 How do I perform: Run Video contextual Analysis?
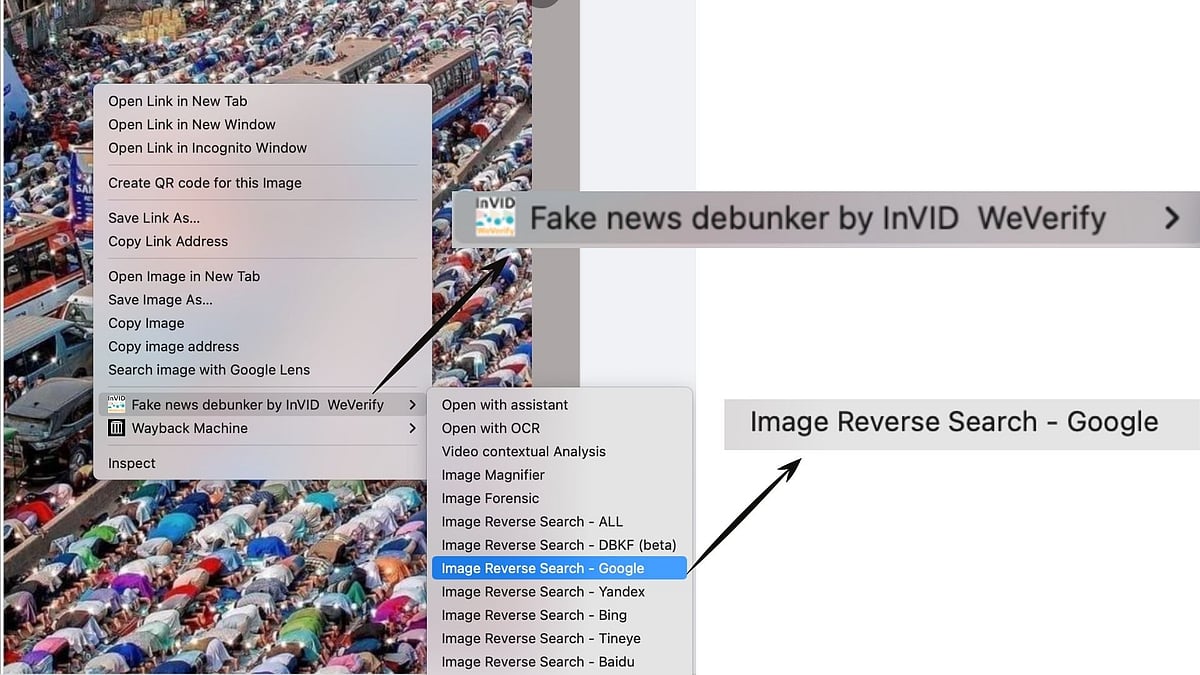point(524,451)
